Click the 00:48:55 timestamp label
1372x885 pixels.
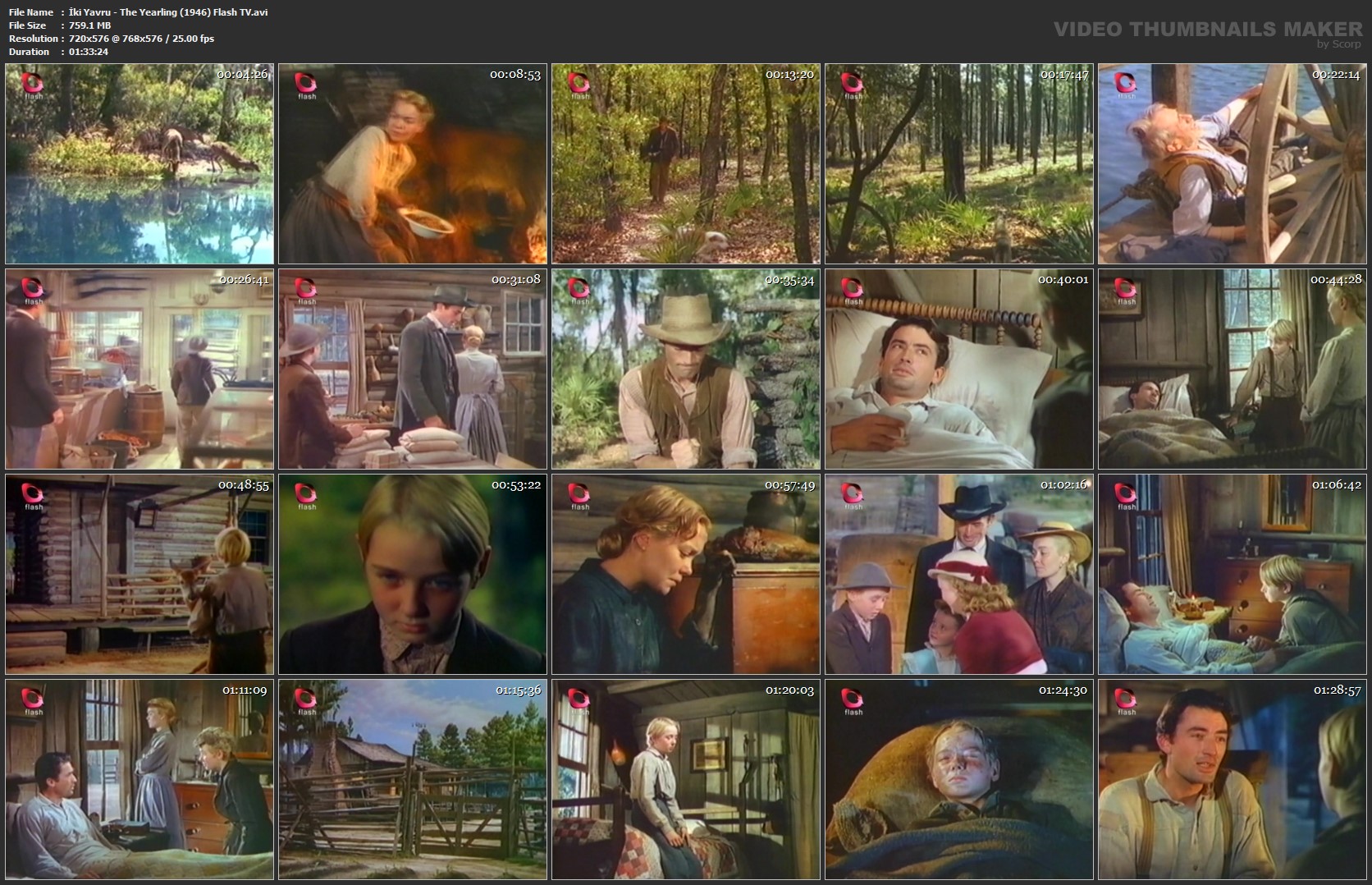pos(243,485)
